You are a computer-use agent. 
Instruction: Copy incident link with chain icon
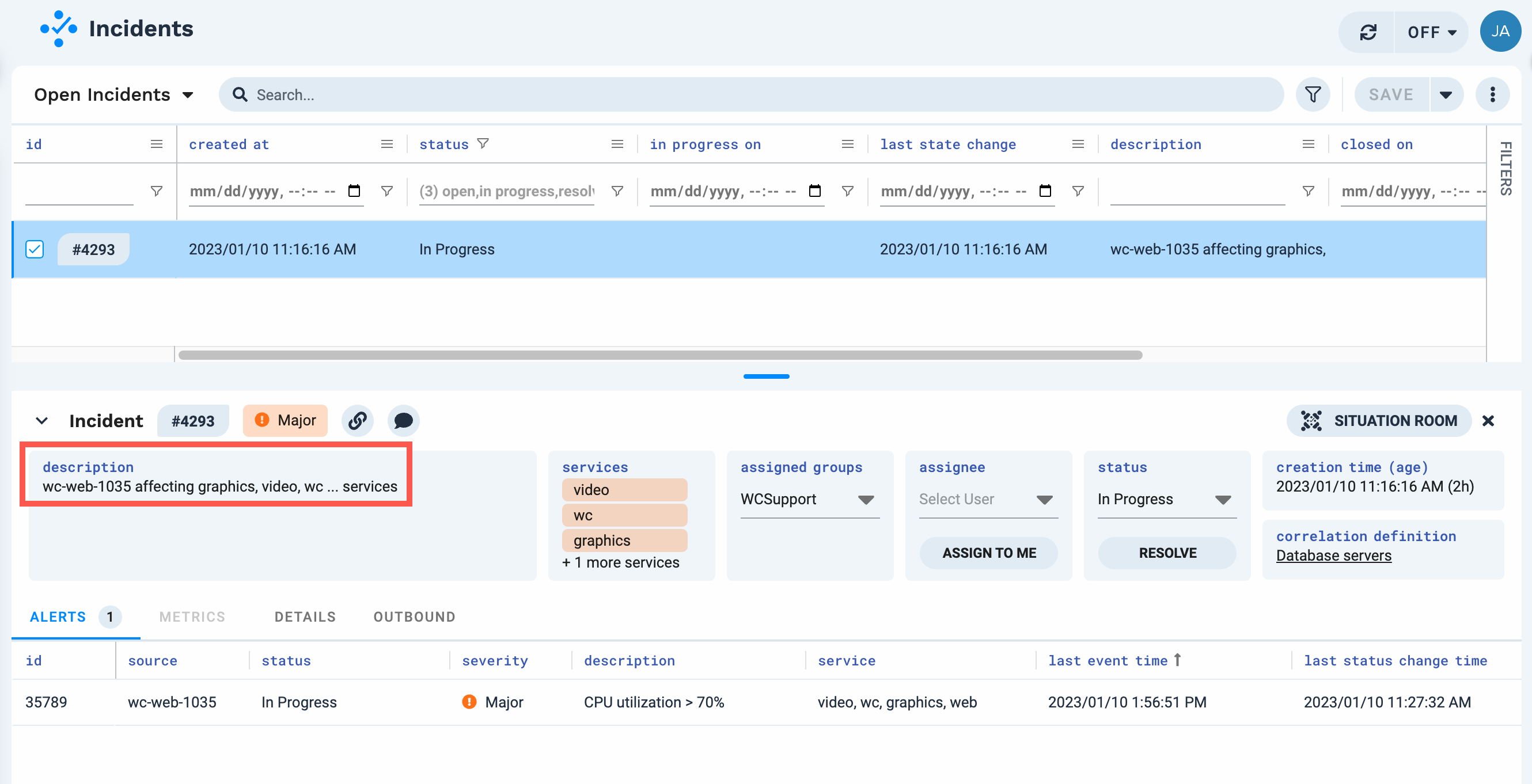tap(358, 421)
